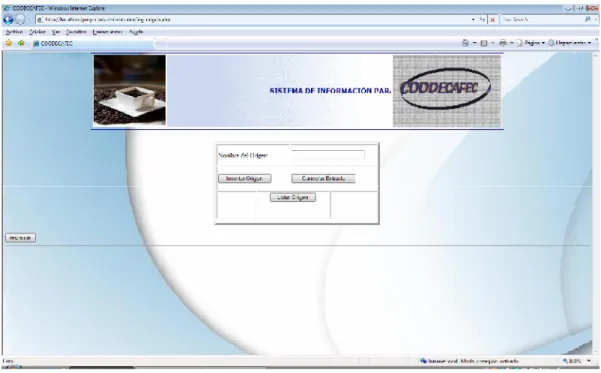
Task: Click the CODDECAFEC logo image
Action: [x=447, y=91]
